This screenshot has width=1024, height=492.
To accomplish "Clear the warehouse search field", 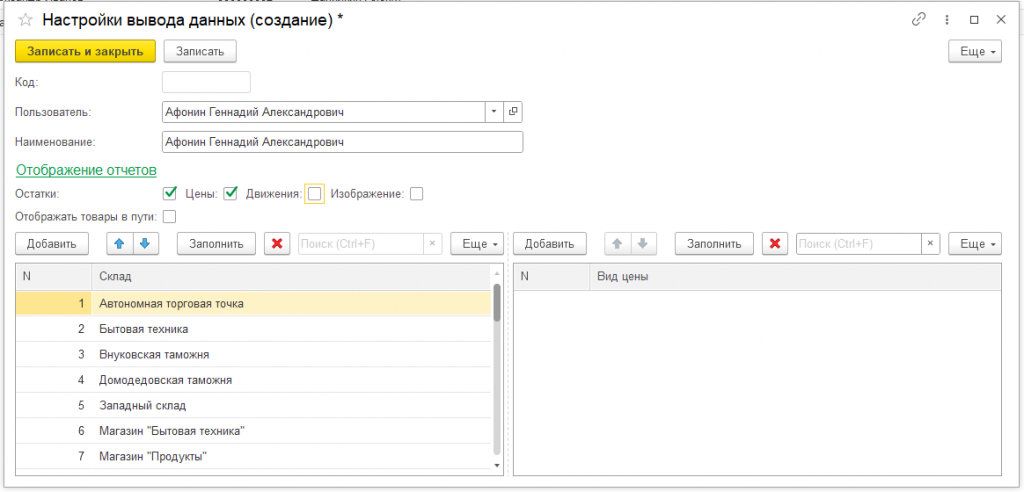I will click(x=432, y=244).
